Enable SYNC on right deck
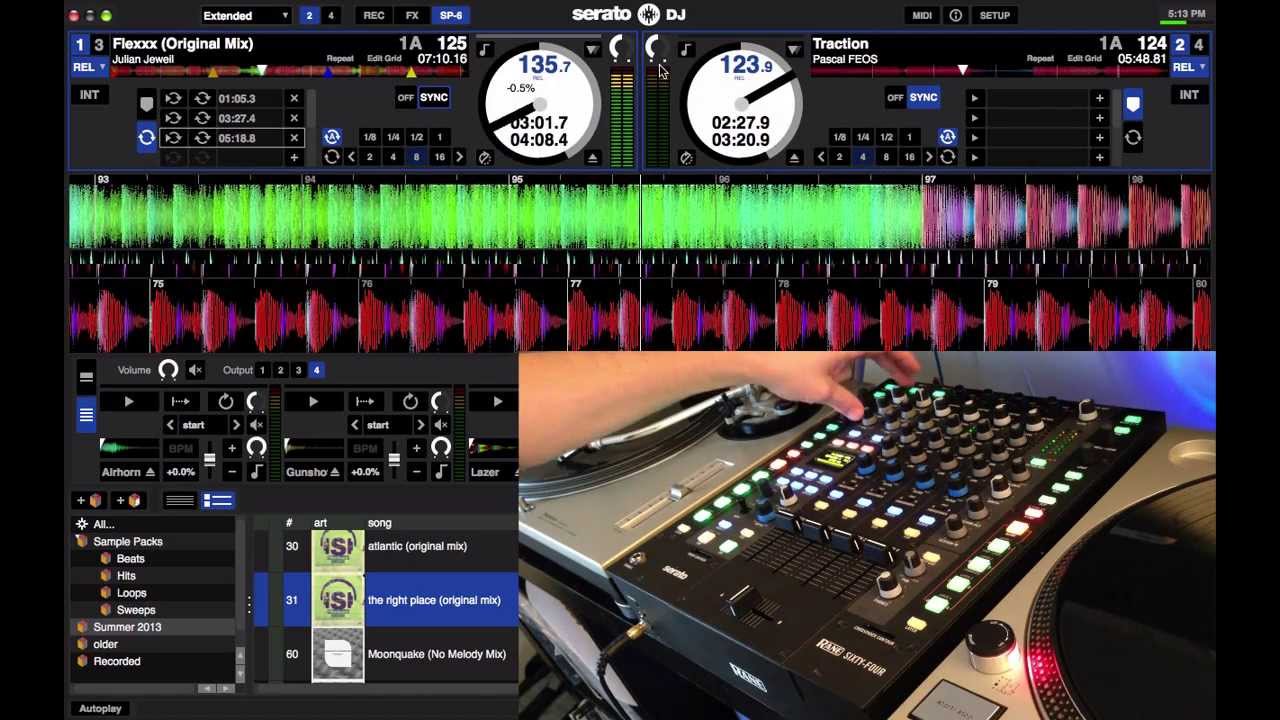The height and width of the screenshot is (720, 1280). point(923,98)
